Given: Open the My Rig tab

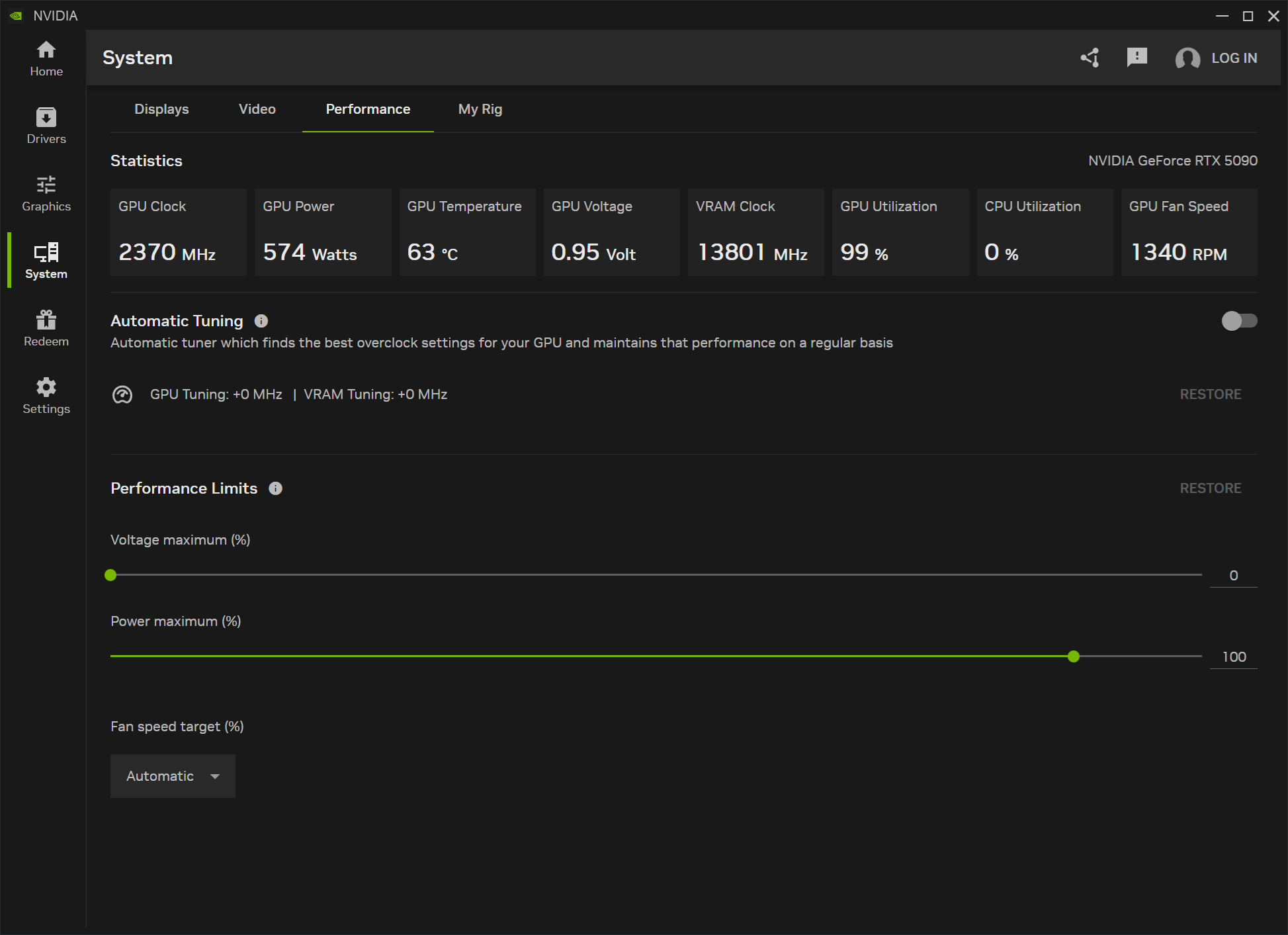Looking at the screenshot, I should point(480,109).
